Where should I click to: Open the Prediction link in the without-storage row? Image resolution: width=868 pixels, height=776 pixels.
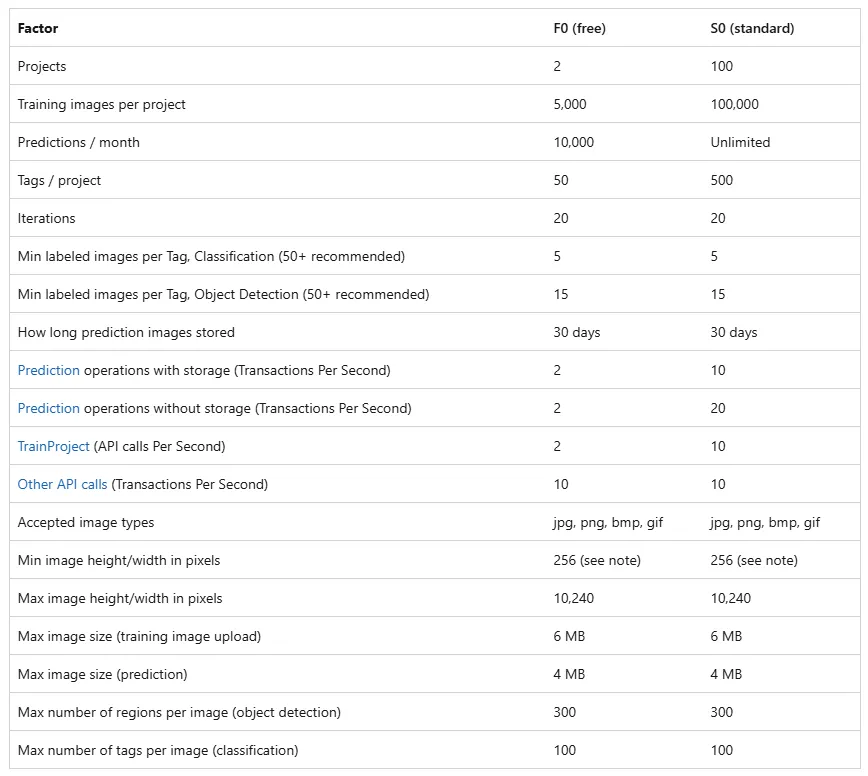(x=48, y=408)
